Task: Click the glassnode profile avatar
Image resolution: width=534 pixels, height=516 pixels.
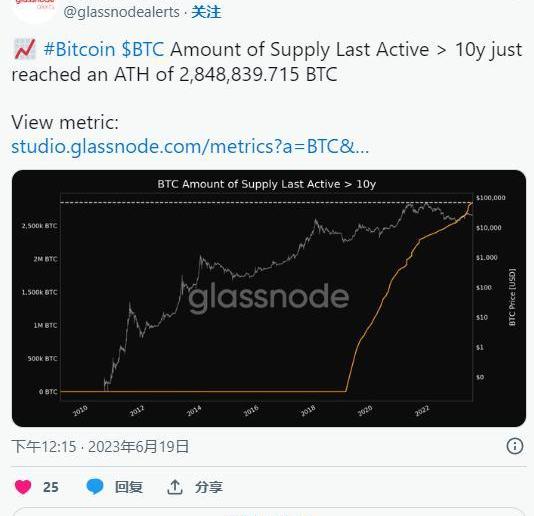Action: pyautogui.click(x=34, y=9)
